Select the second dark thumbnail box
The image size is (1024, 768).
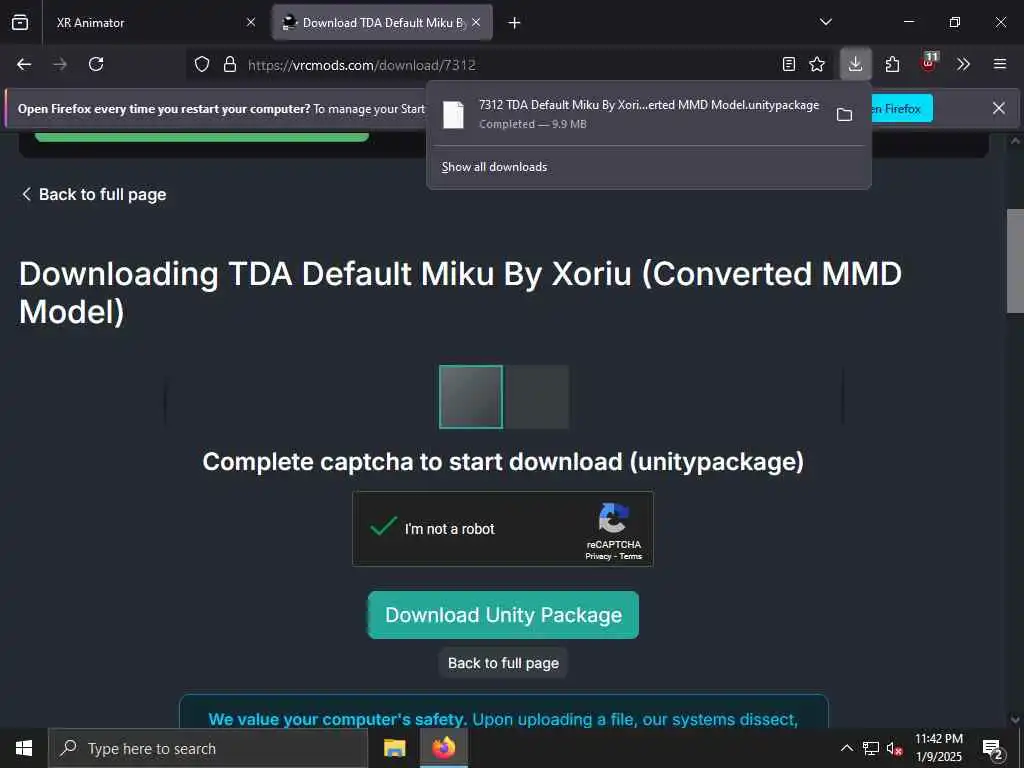(537, 397)
